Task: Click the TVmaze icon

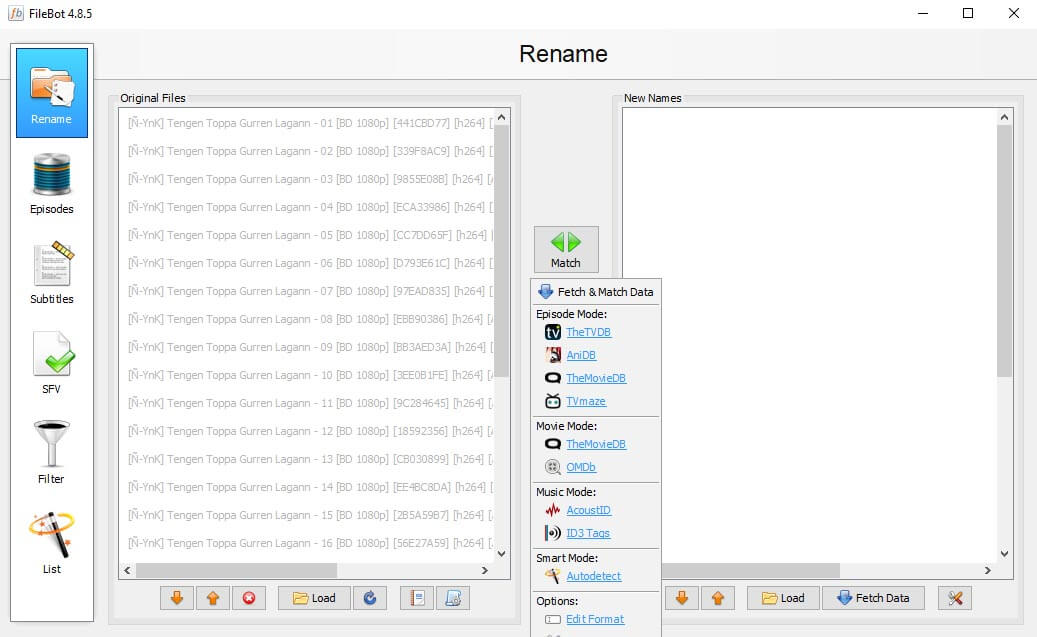Action: (x=553, y=402)
